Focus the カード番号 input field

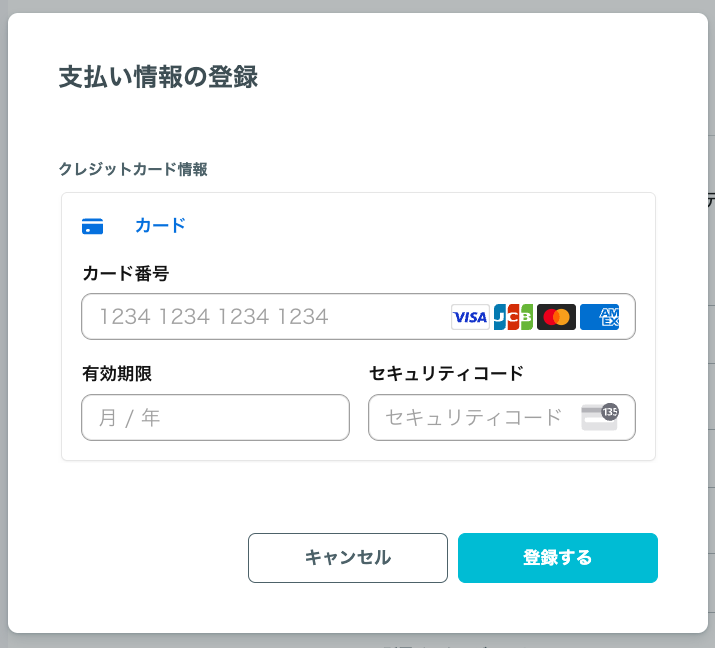pyautogui.click(x=358, y=316)
